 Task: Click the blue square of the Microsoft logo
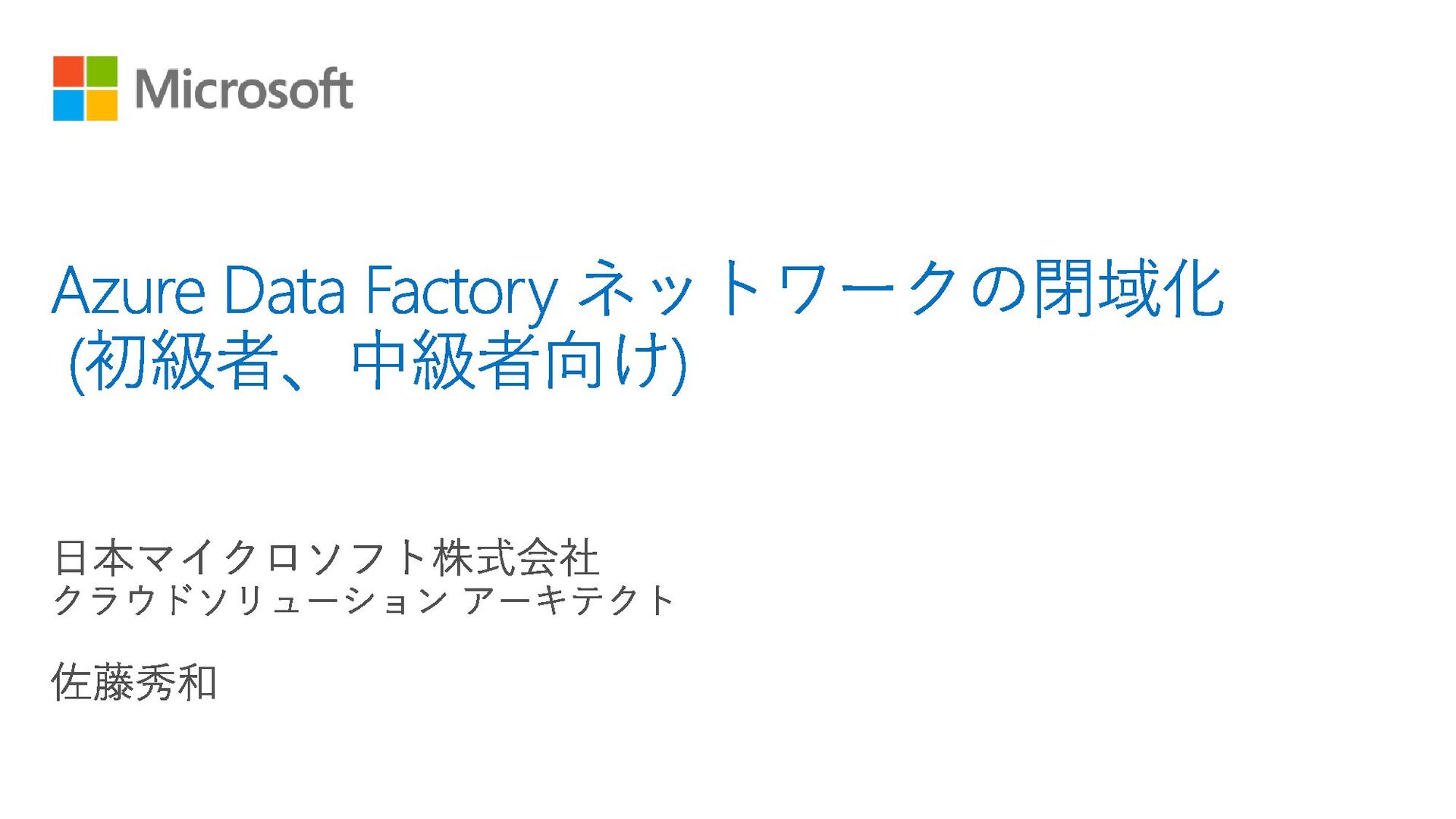69,105
